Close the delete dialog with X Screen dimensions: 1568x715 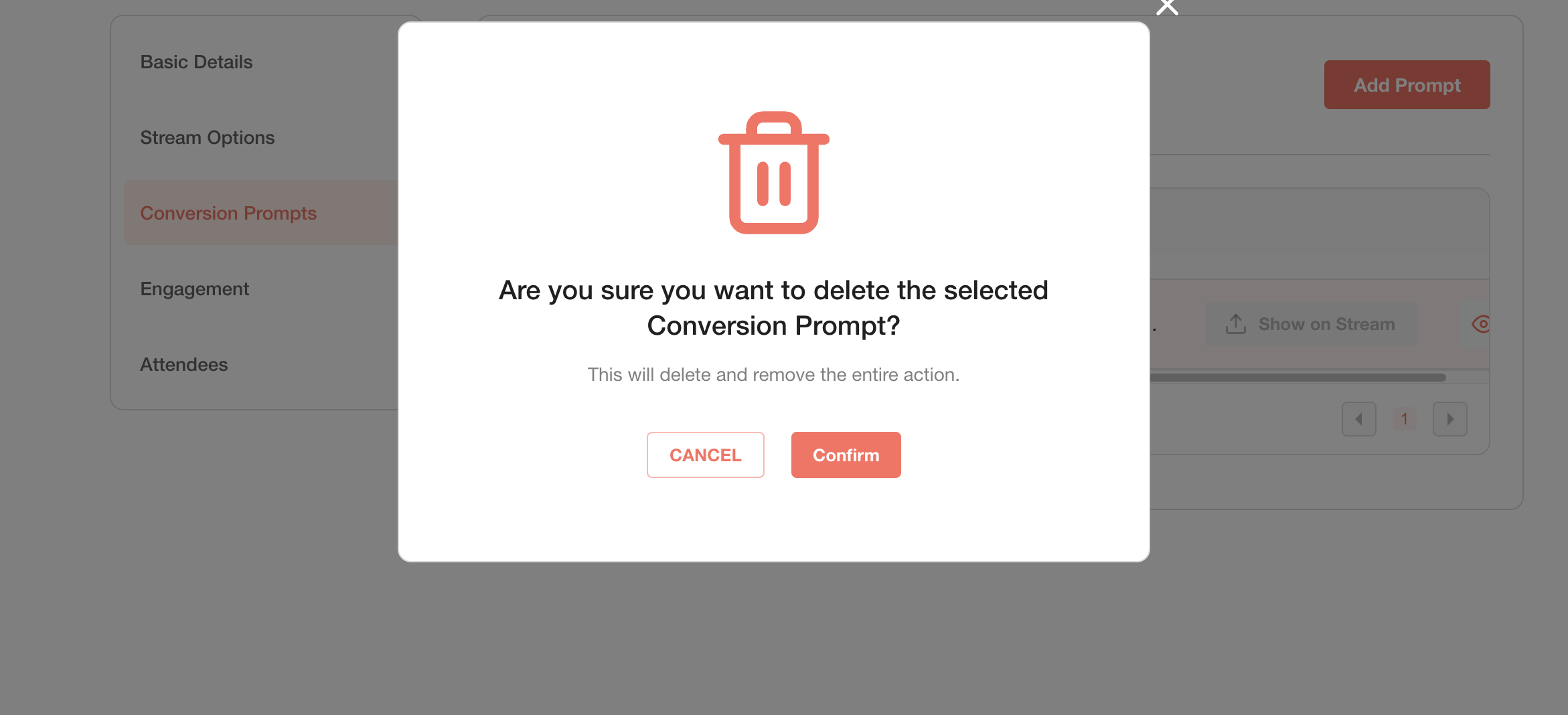point(1167,7)
